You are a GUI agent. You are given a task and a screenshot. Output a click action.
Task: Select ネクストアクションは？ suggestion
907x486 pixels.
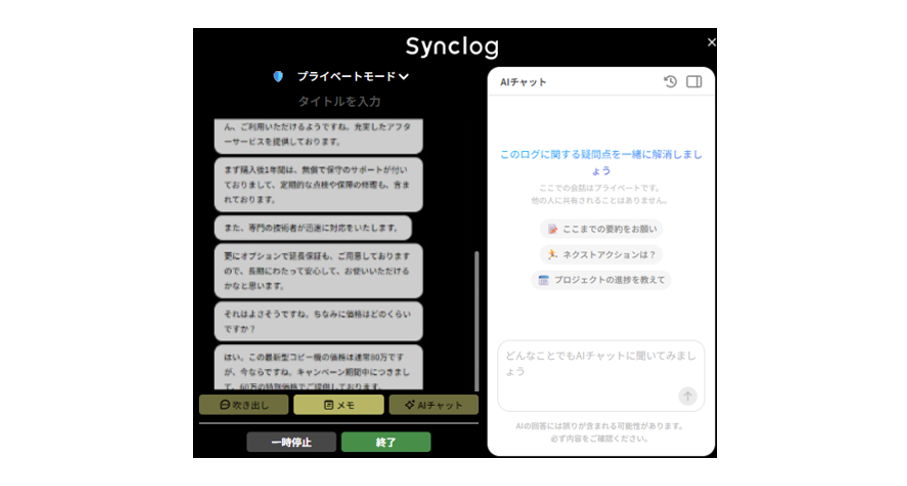pos(601,255)
